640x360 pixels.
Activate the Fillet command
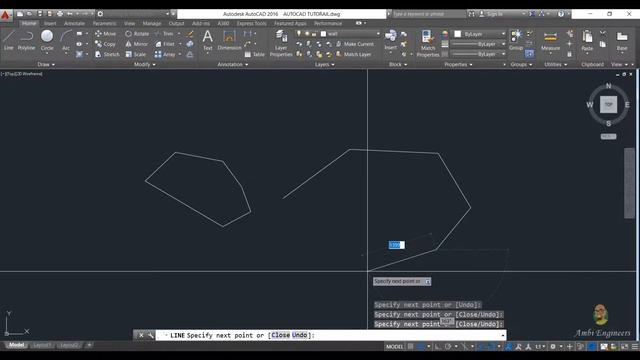click(165, 44)
